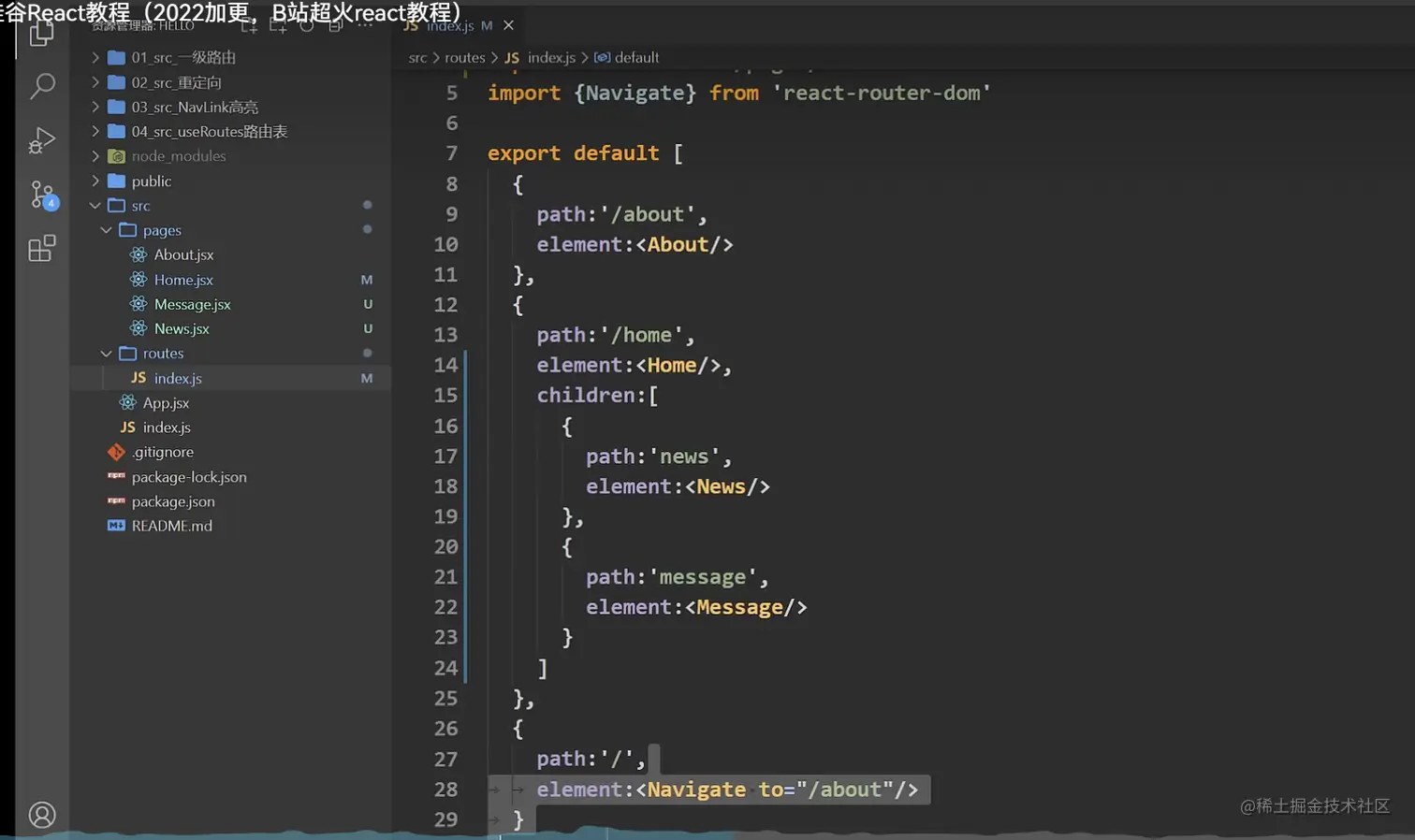Open the Search view in activity bar

[x=43, y=86]
